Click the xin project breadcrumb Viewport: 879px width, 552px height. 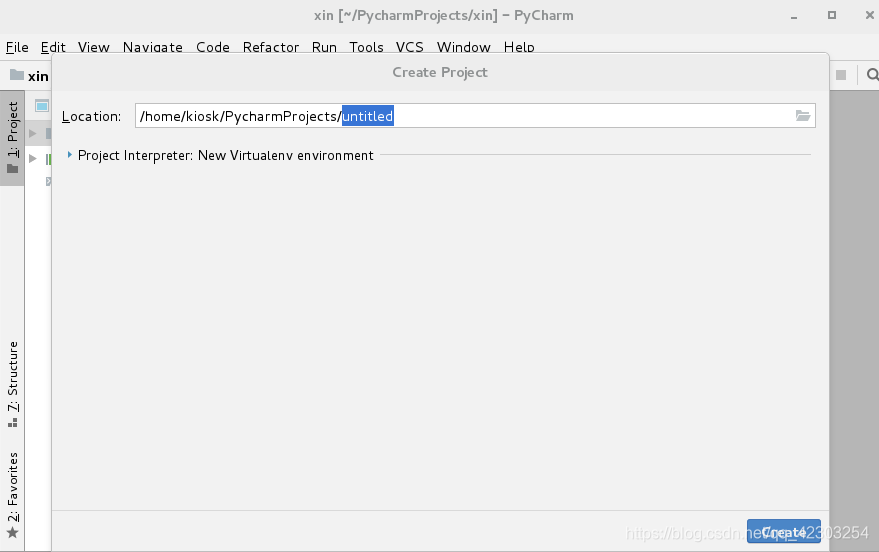(30, 76)
